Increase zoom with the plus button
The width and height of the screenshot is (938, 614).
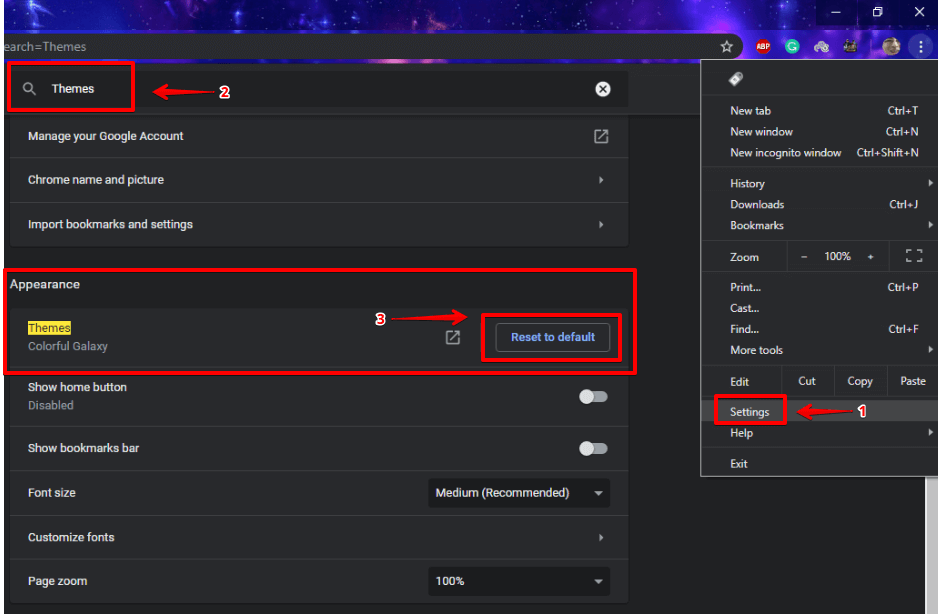click(x=870, y=257)
